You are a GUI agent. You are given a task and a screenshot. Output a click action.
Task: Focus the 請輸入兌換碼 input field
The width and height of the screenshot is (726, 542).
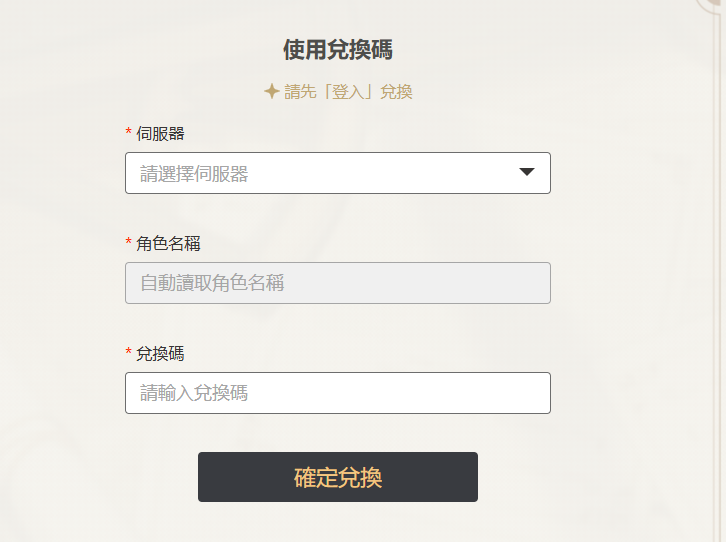tap(338, 393)
